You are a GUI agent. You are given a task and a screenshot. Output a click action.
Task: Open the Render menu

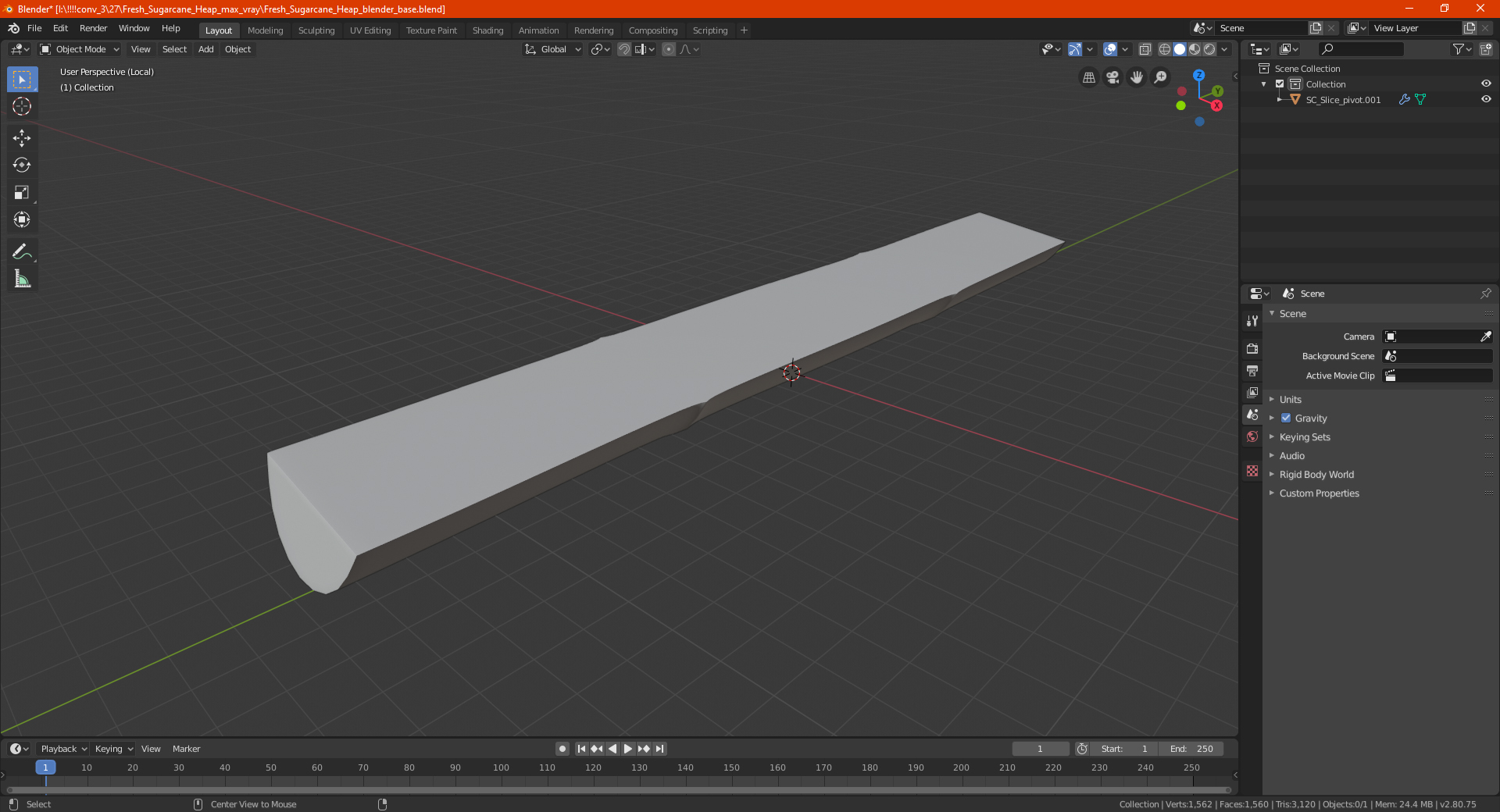click(93, 28)
